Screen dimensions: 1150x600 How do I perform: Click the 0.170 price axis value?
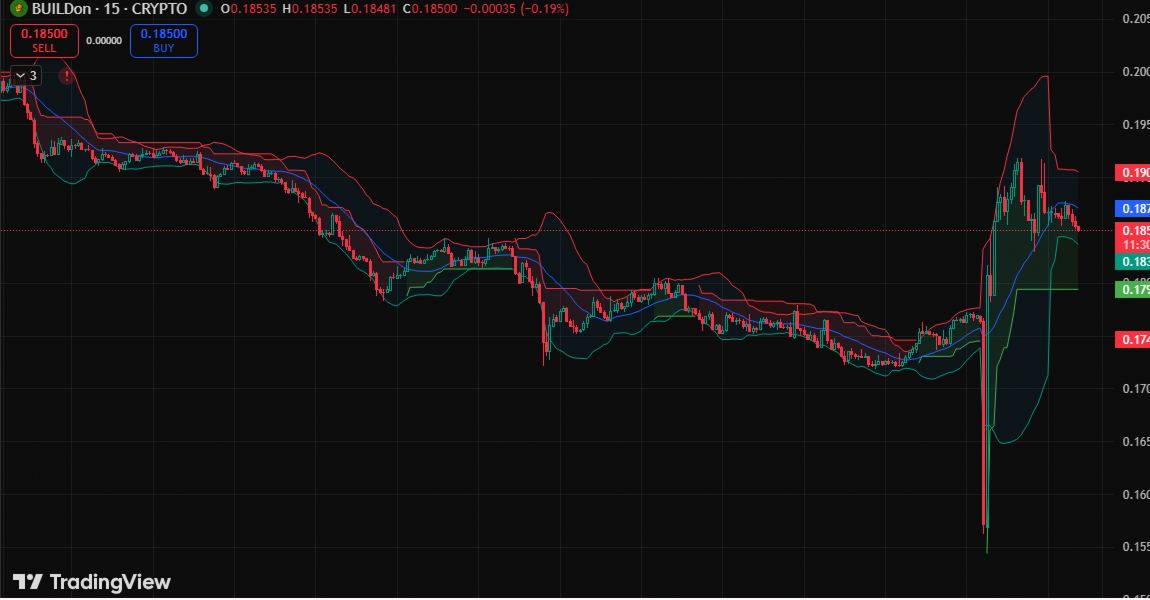point(1135,389)
